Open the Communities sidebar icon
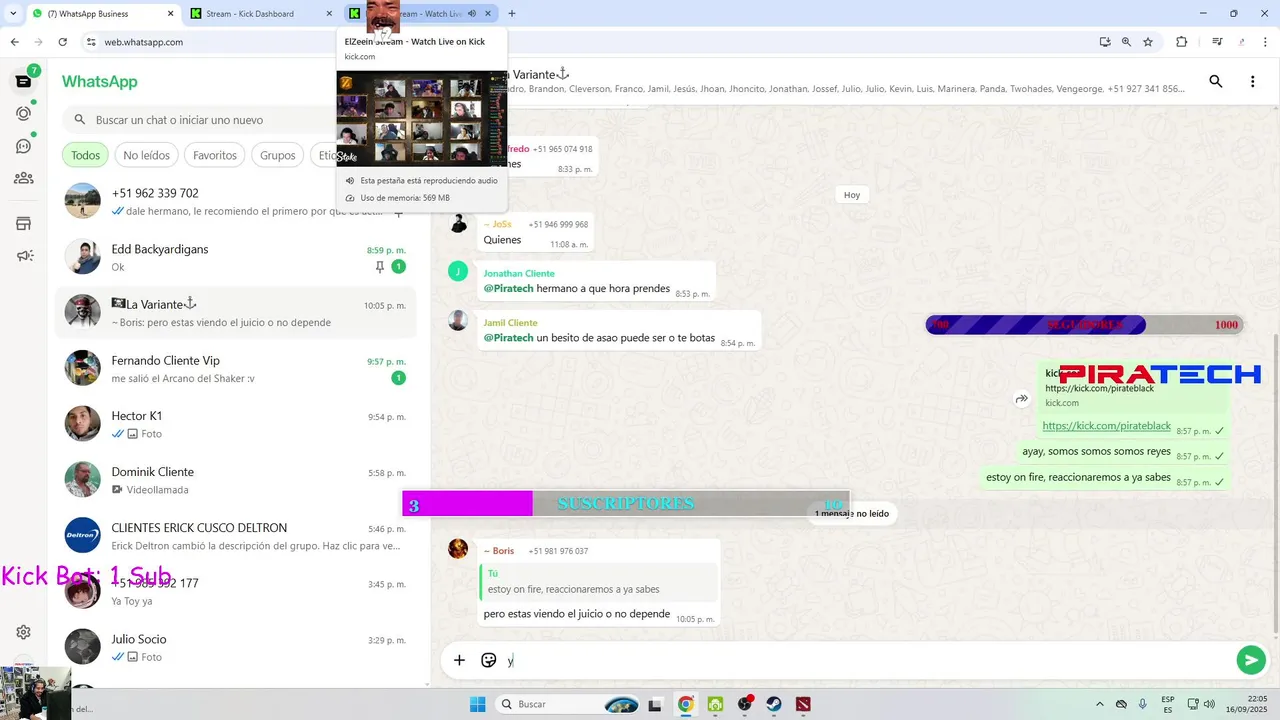The height and width of the screenshot is (720, 1280). click(23, 178)
